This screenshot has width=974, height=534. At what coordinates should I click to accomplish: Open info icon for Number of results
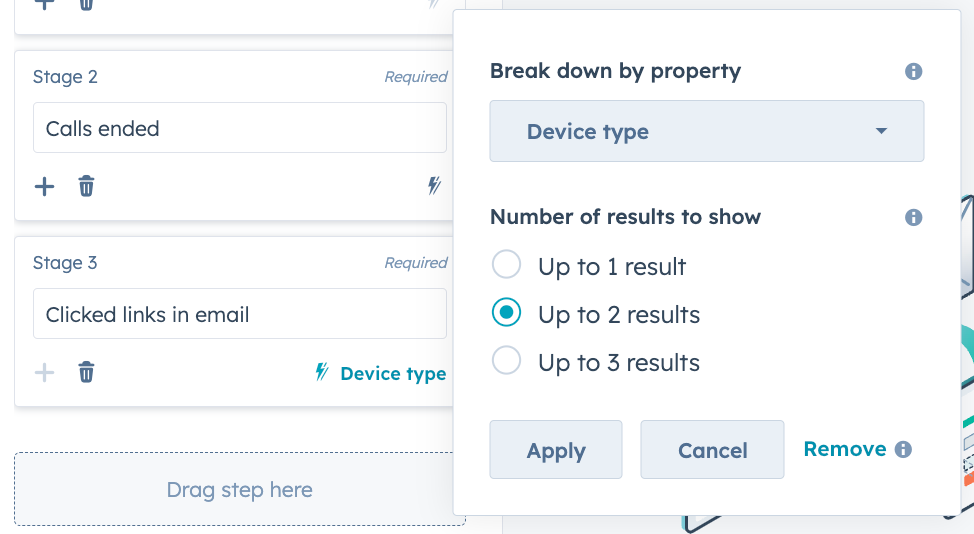913,217
